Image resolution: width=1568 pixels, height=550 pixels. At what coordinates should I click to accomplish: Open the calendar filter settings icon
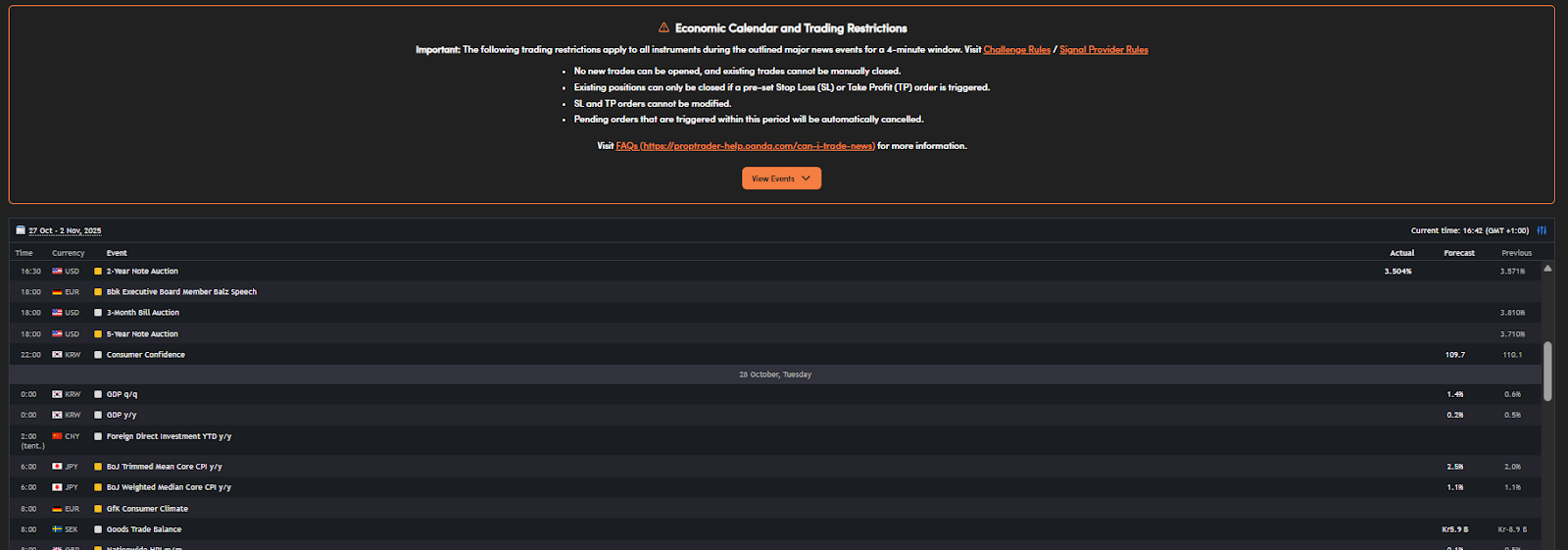(1542, 230)
